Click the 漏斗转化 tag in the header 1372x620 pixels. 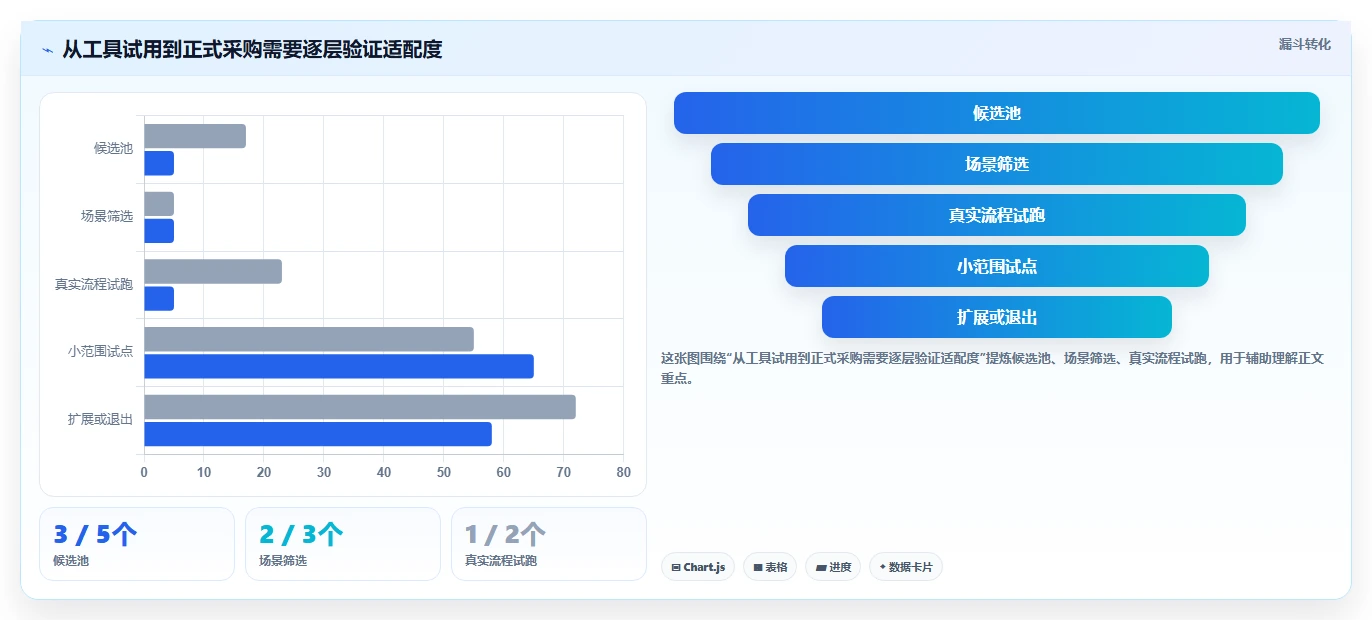(x=1304, y=44)
